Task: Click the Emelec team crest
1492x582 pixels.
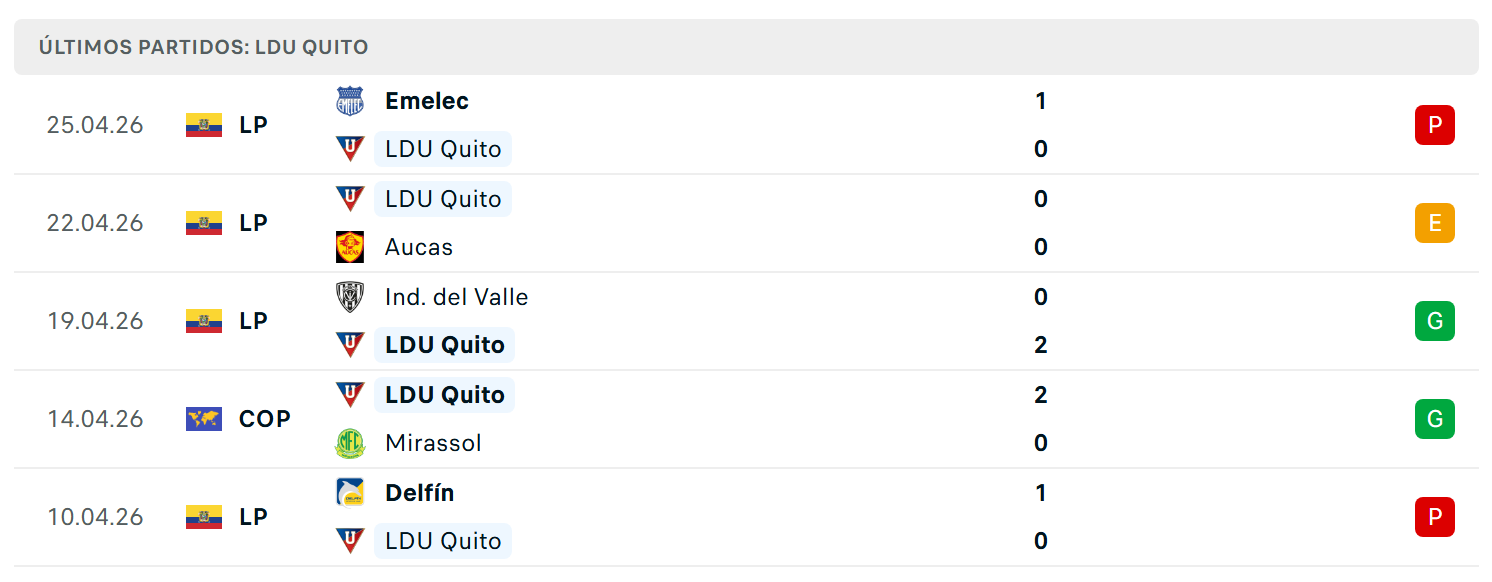Action: (350, 101)
